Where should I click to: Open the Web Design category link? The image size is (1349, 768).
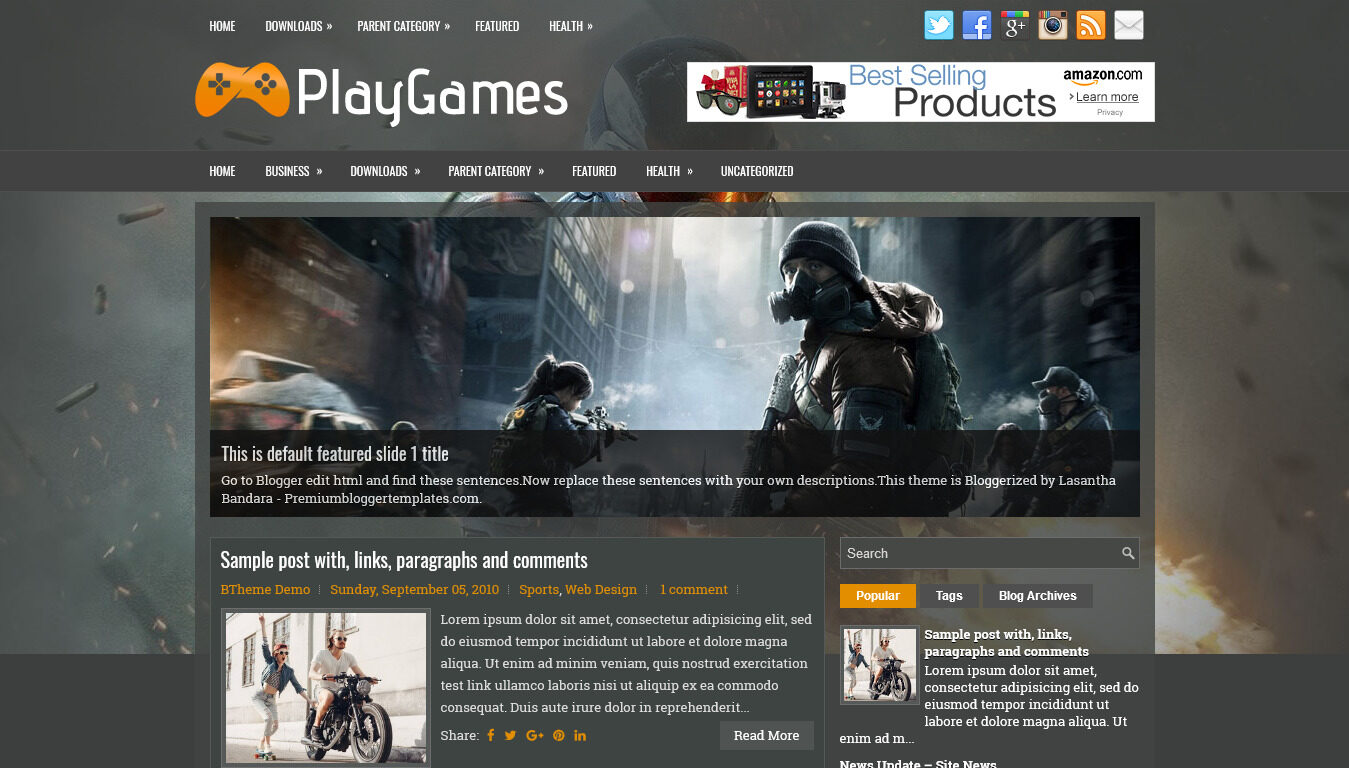601,589
